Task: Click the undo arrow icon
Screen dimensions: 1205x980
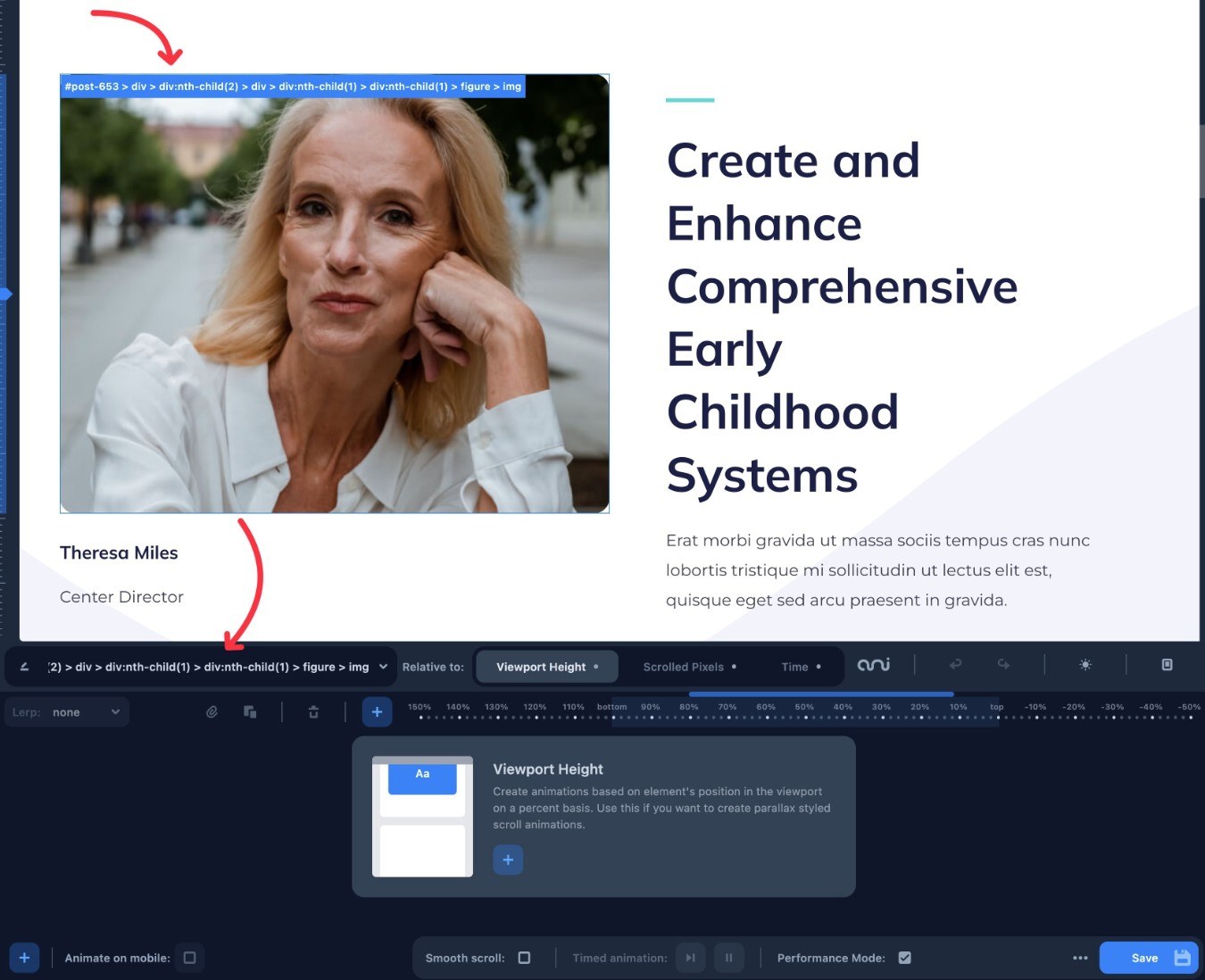Action: coord(955,664)
